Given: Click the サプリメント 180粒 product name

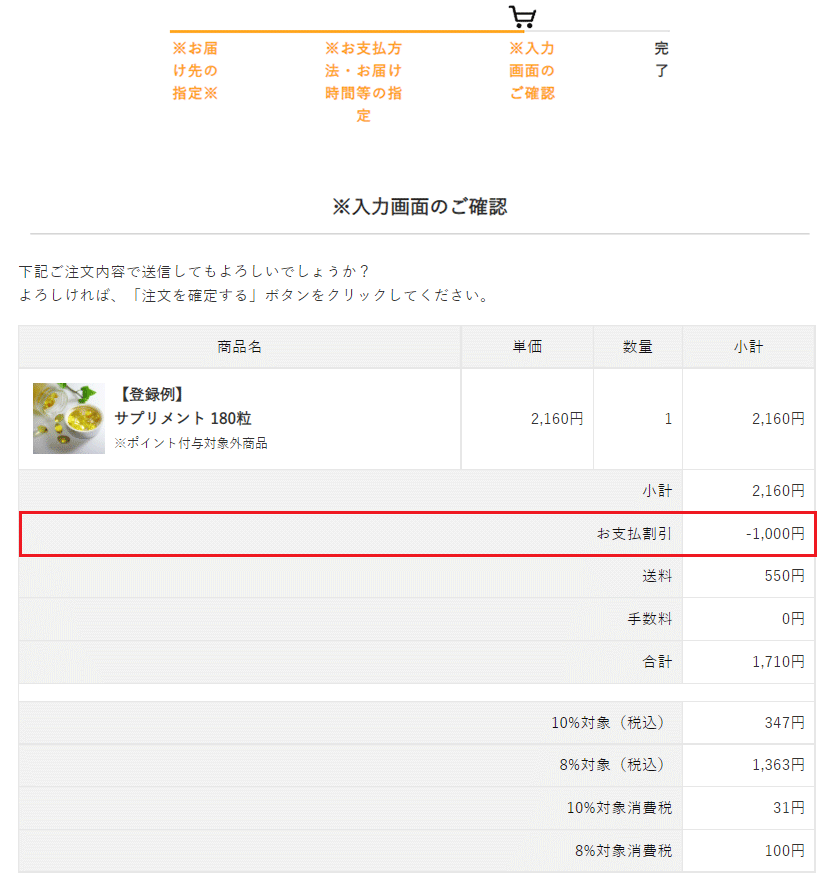Looking at the screenshot, I should click(x=176, y=418).
